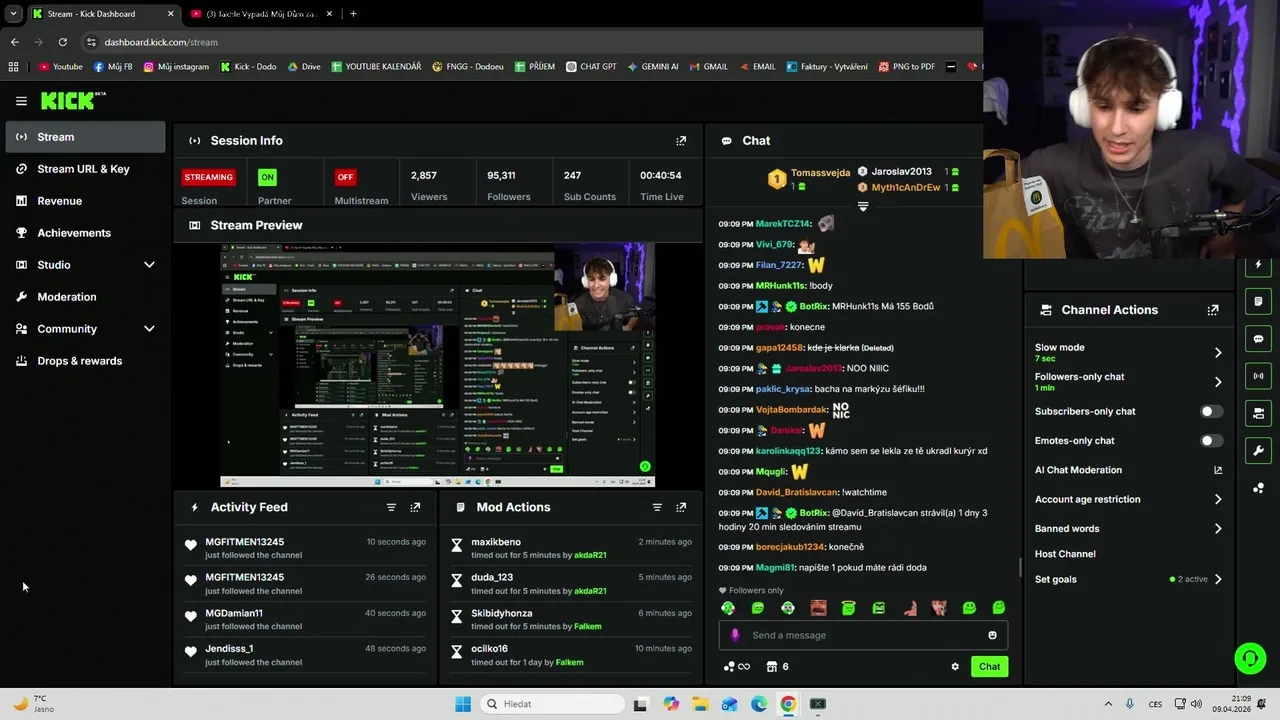Expand the Studio submenu chevron
The image size is (1280, 720).
(149, 265)
